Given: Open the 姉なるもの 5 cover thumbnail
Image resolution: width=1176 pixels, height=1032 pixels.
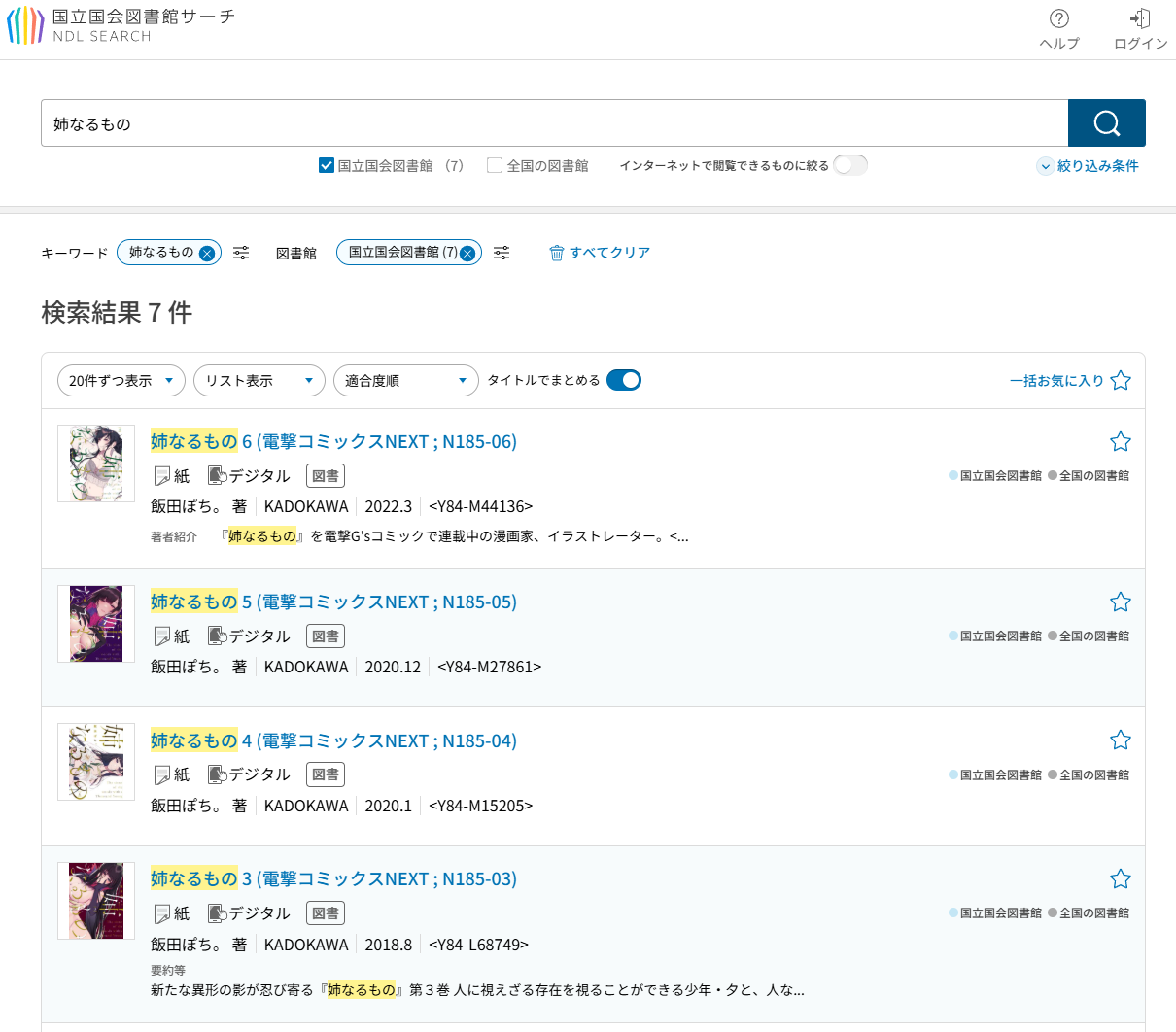Looking at the screenshot, I should pos(96,624).
